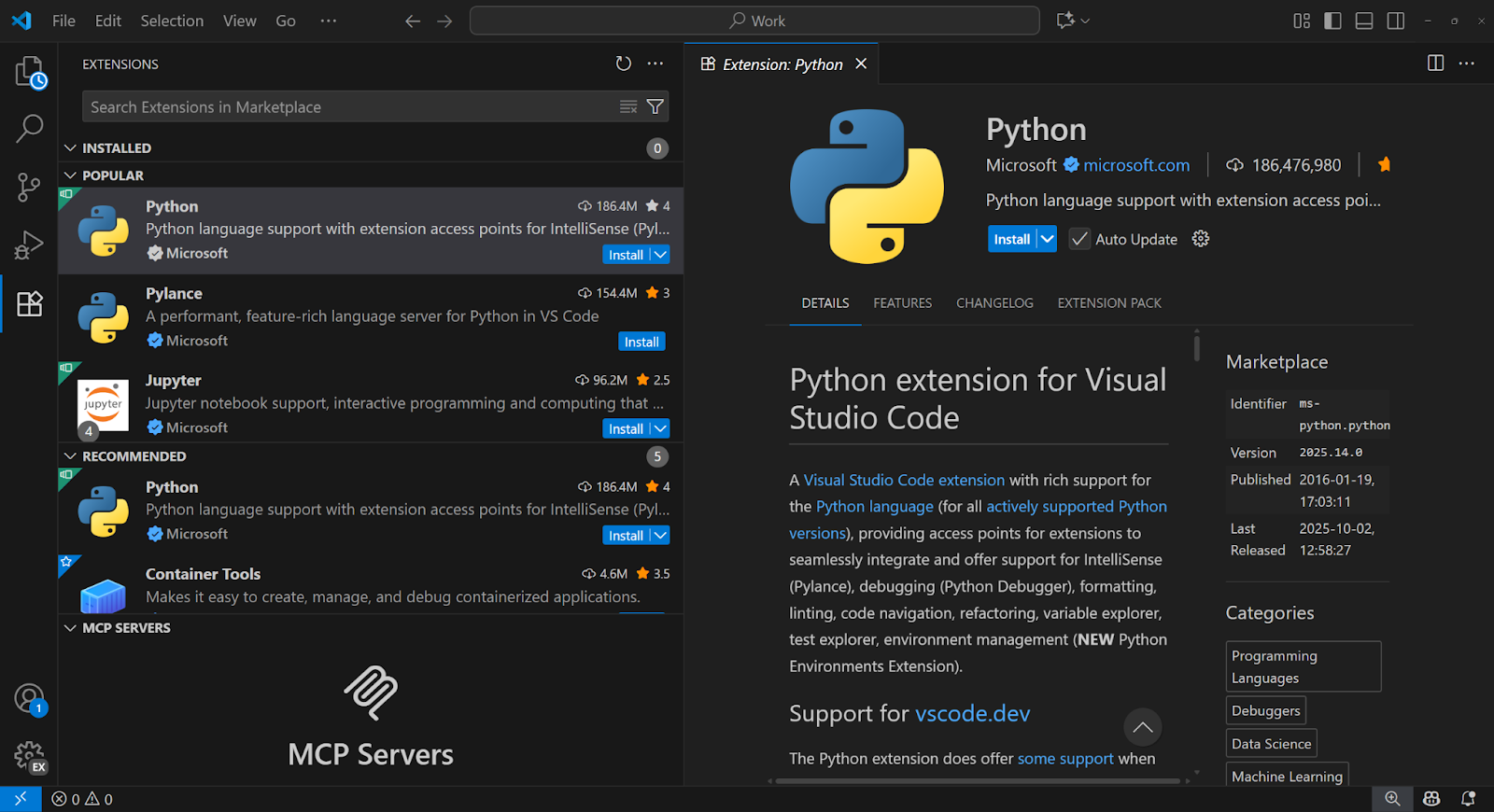Click the extension settings gear next to Auto Update
The image size is (1494, 812).
1201,239
